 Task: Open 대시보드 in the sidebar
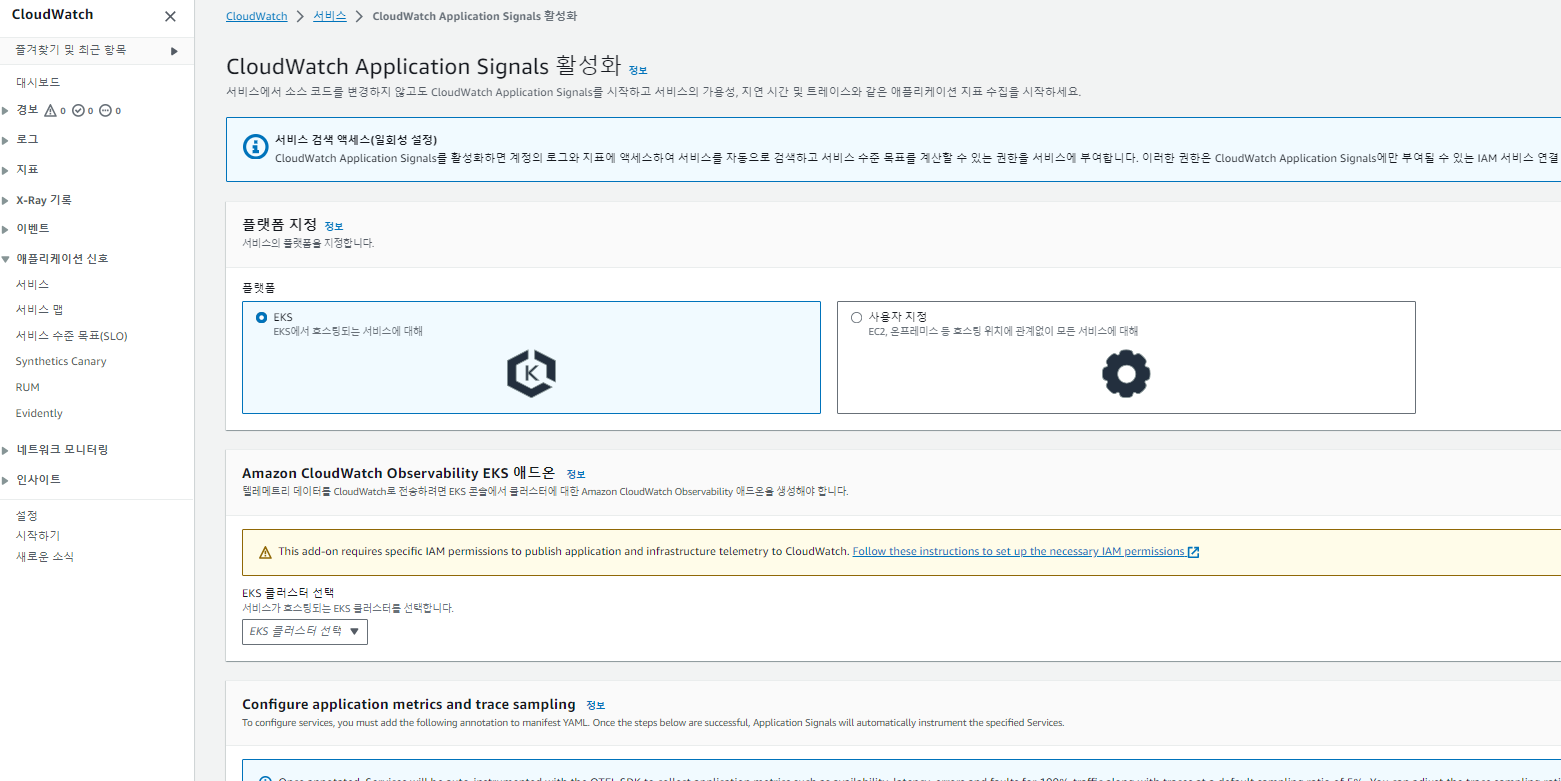click(x=38, y=82)
